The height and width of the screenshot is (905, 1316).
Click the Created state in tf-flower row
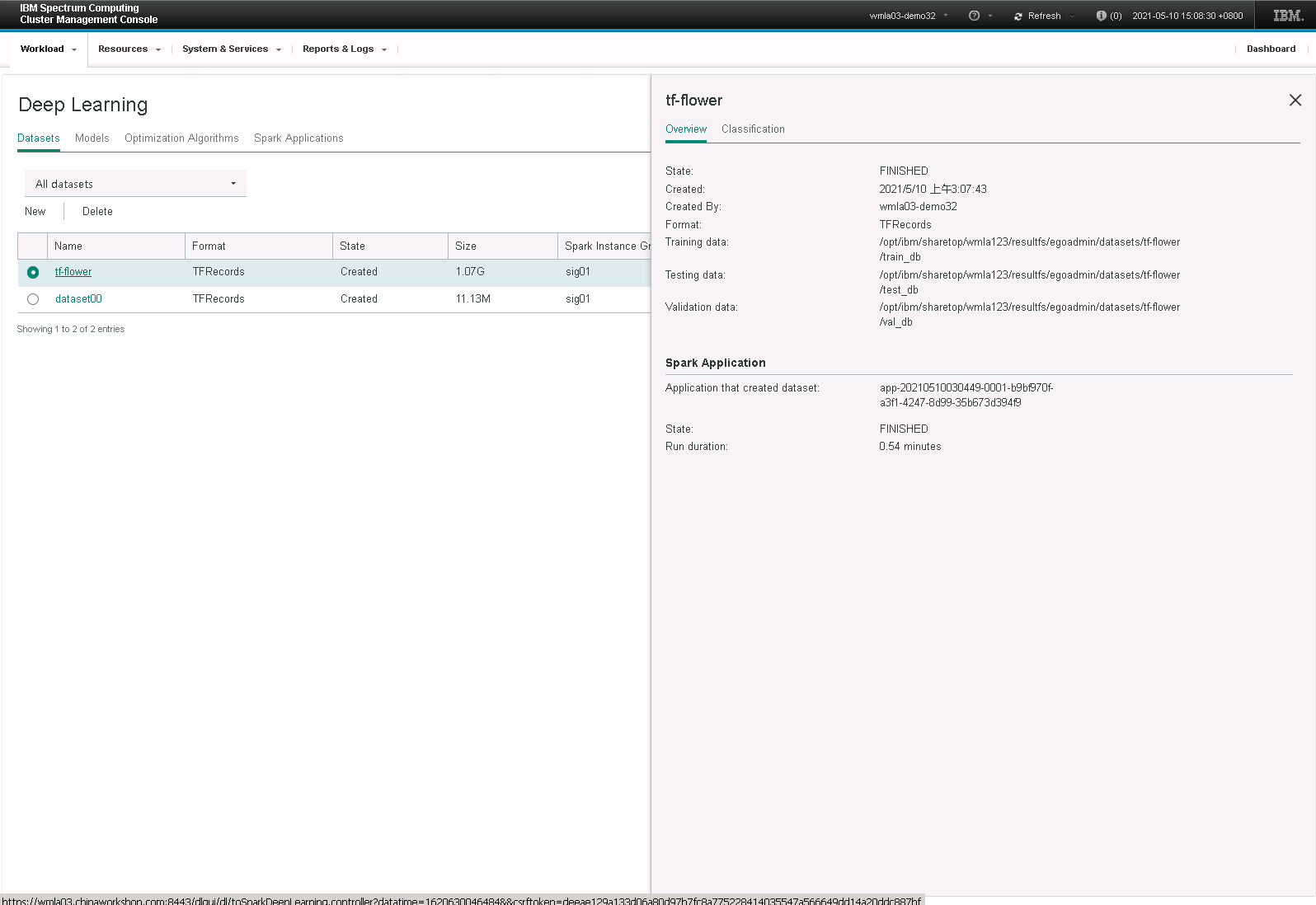pos(359,272)
